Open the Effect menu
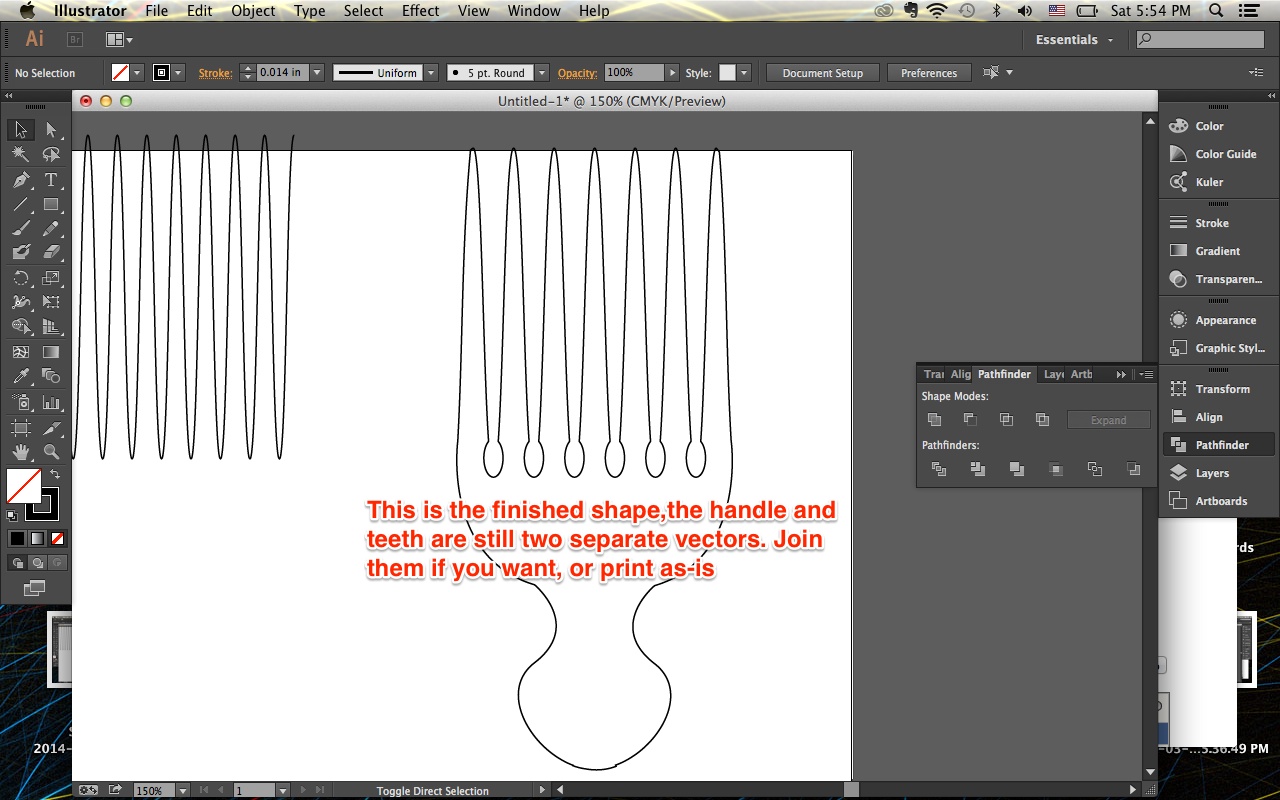 [x=420, y=11]
